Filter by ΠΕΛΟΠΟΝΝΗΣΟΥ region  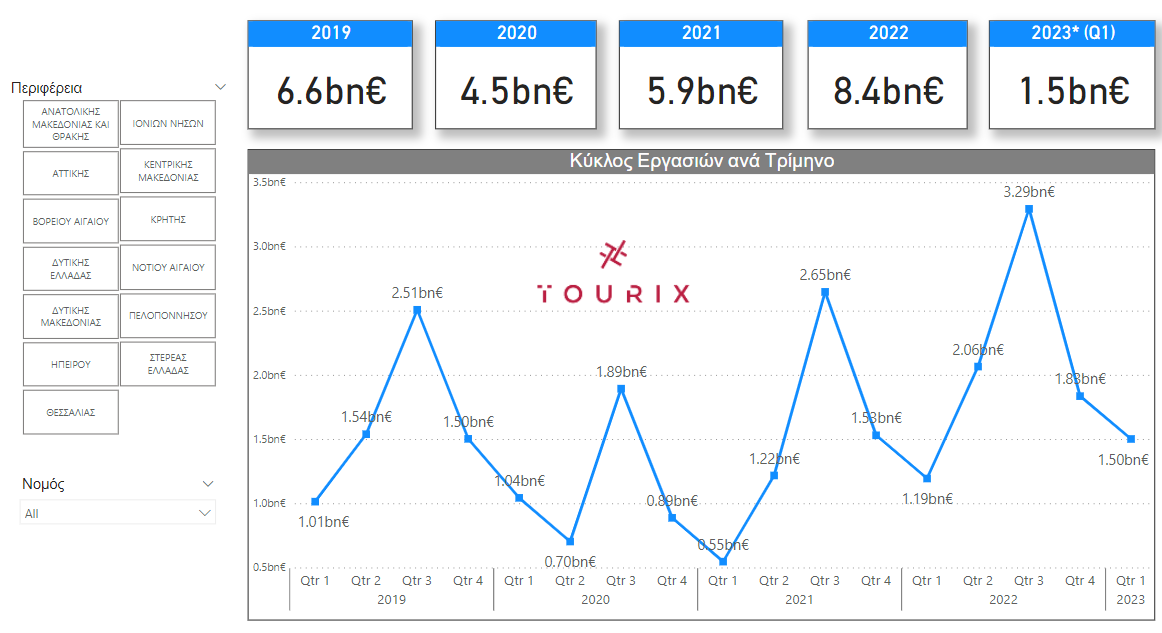(168, 315)
